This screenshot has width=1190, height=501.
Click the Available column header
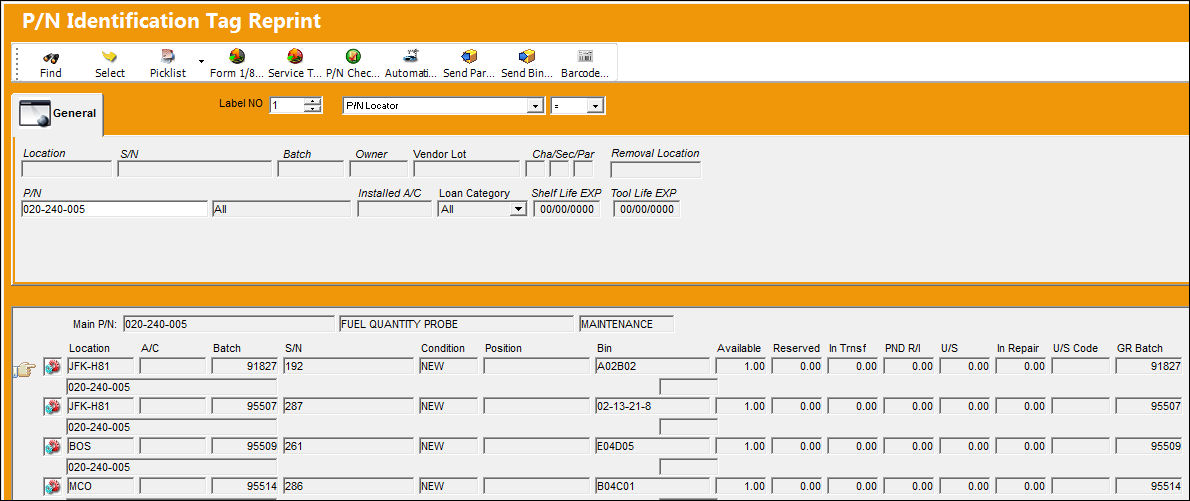coord(739,348)
